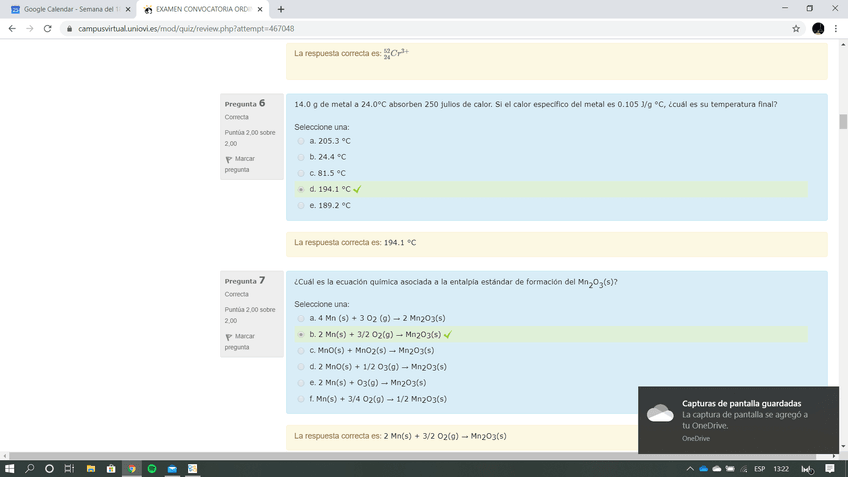Open Windows Action Center notifications
848x477 pixels.
[x=830, y=469]
